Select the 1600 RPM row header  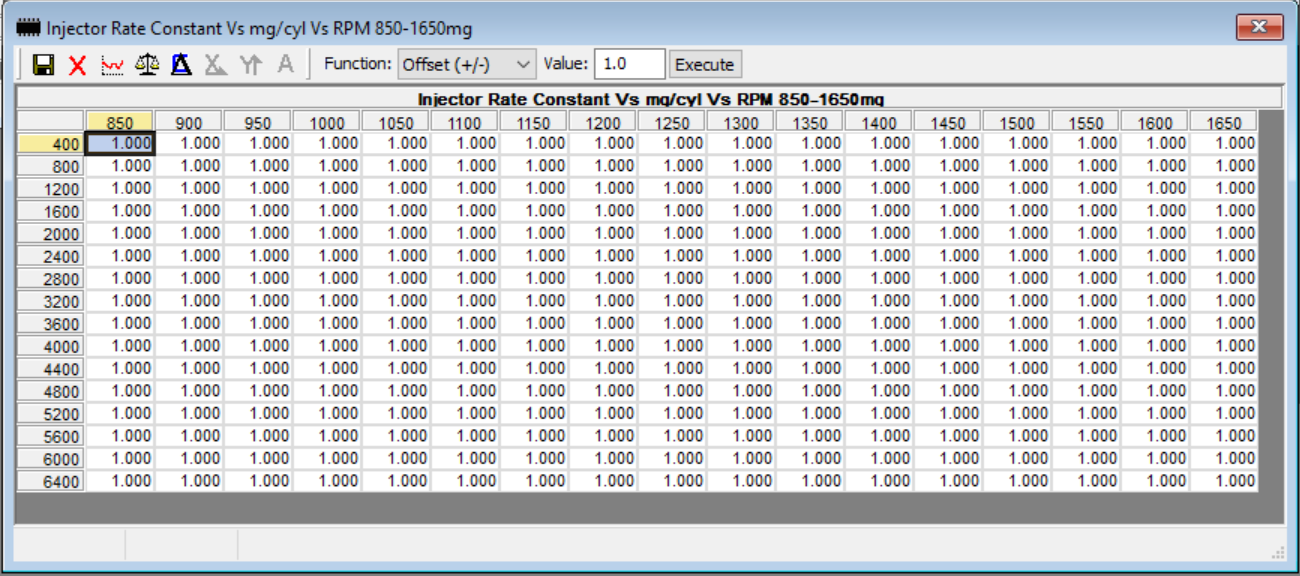tap(51, 211)
